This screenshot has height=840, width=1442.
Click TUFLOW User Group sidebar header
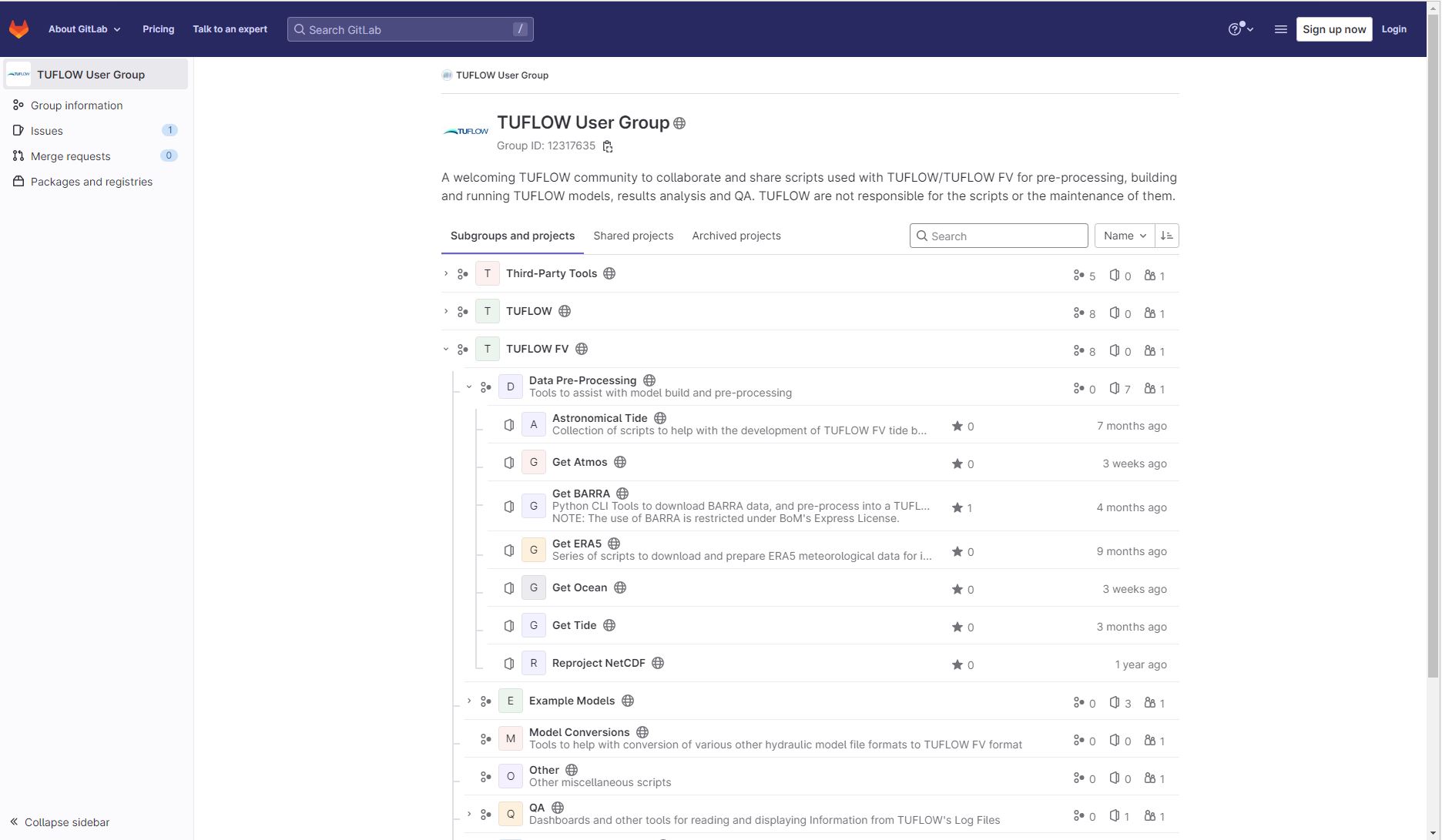[x=96, y=75]
